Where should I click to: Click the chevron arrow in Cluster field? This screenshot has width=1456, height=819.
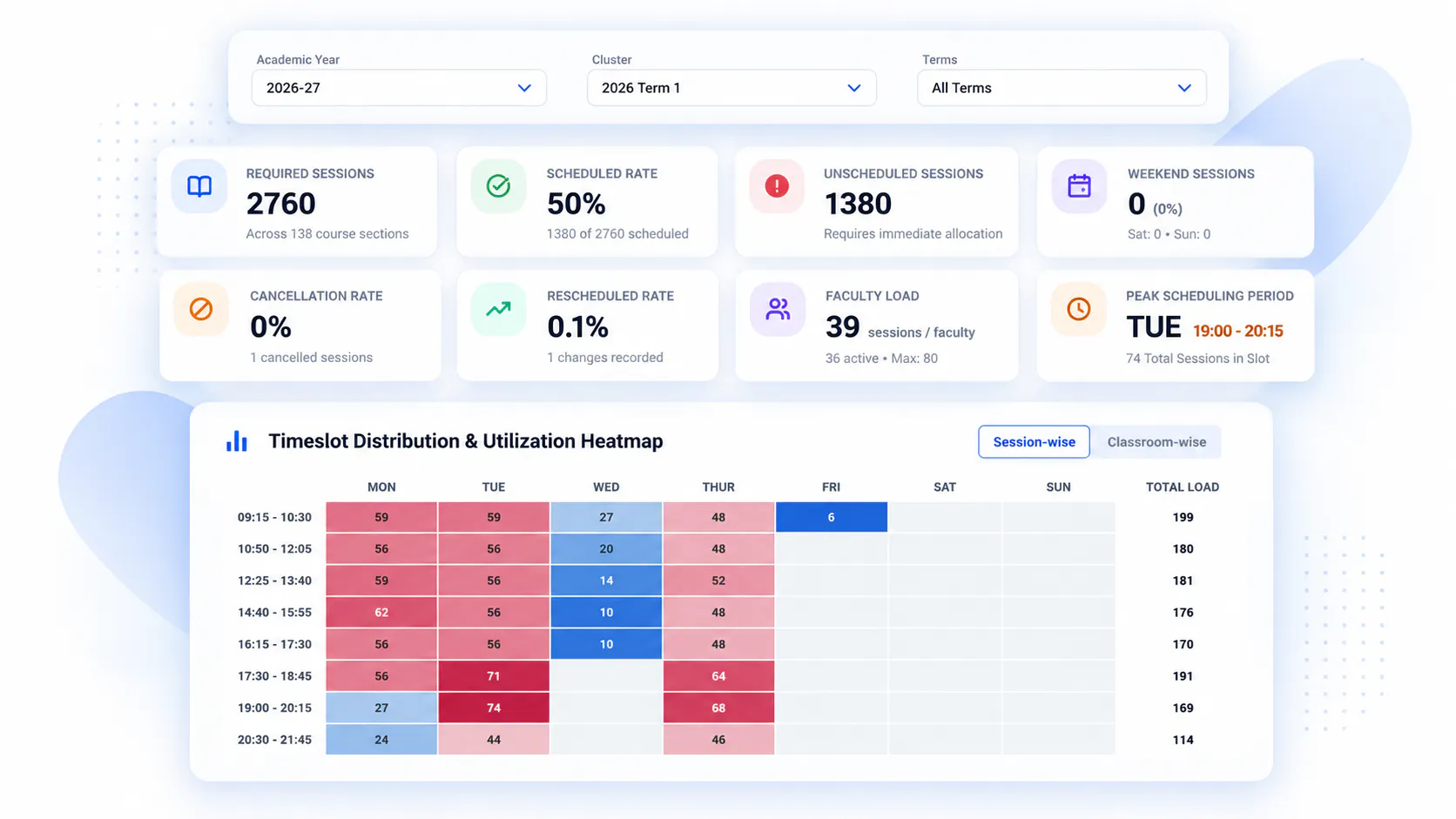[x=854, y=88]
